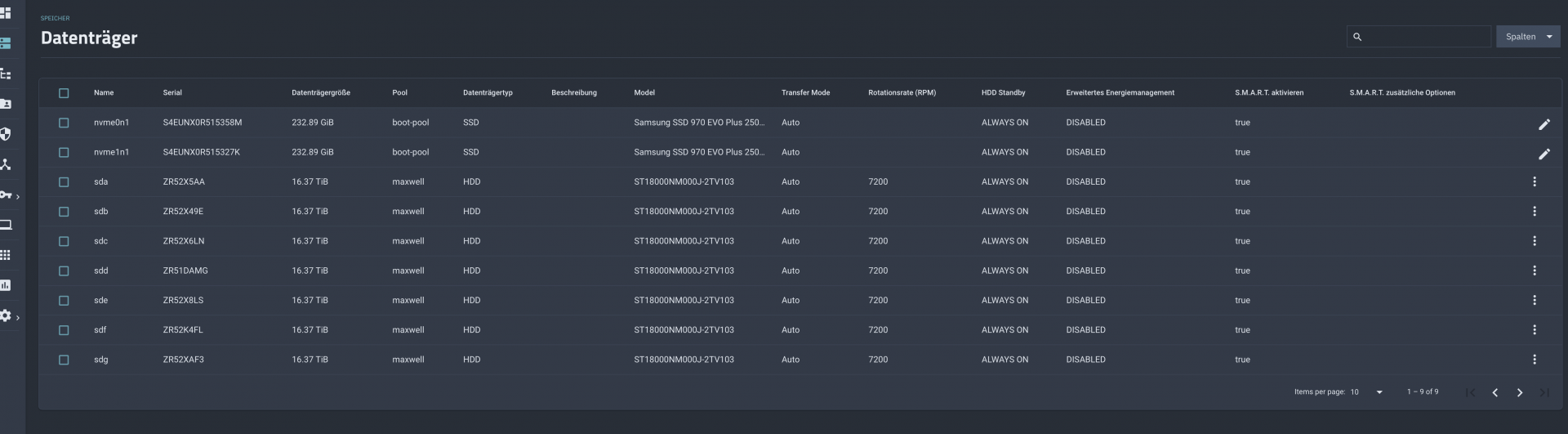Click the sde disk name
The width and height of the screenshot is (1568, 434).
(x=100, y=300)
